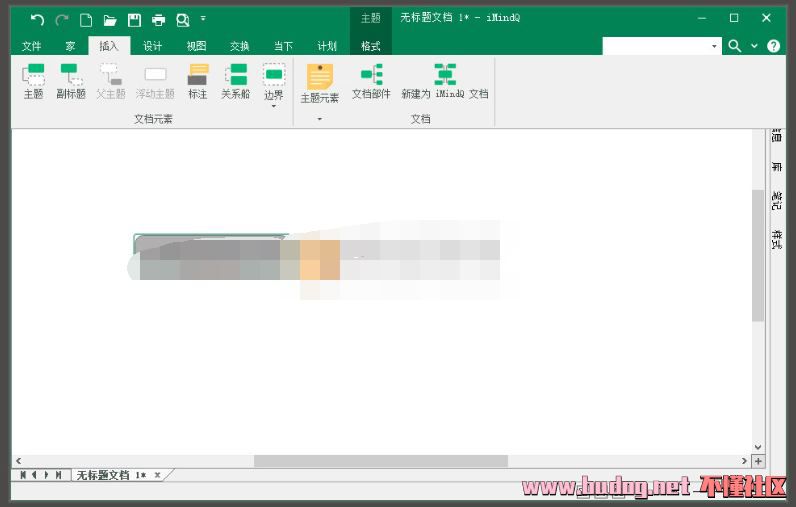The height and width of the screenshot is (507, 796).
Task: Collapse the ribbon with chevron arrow
Action: coord(754,46)
